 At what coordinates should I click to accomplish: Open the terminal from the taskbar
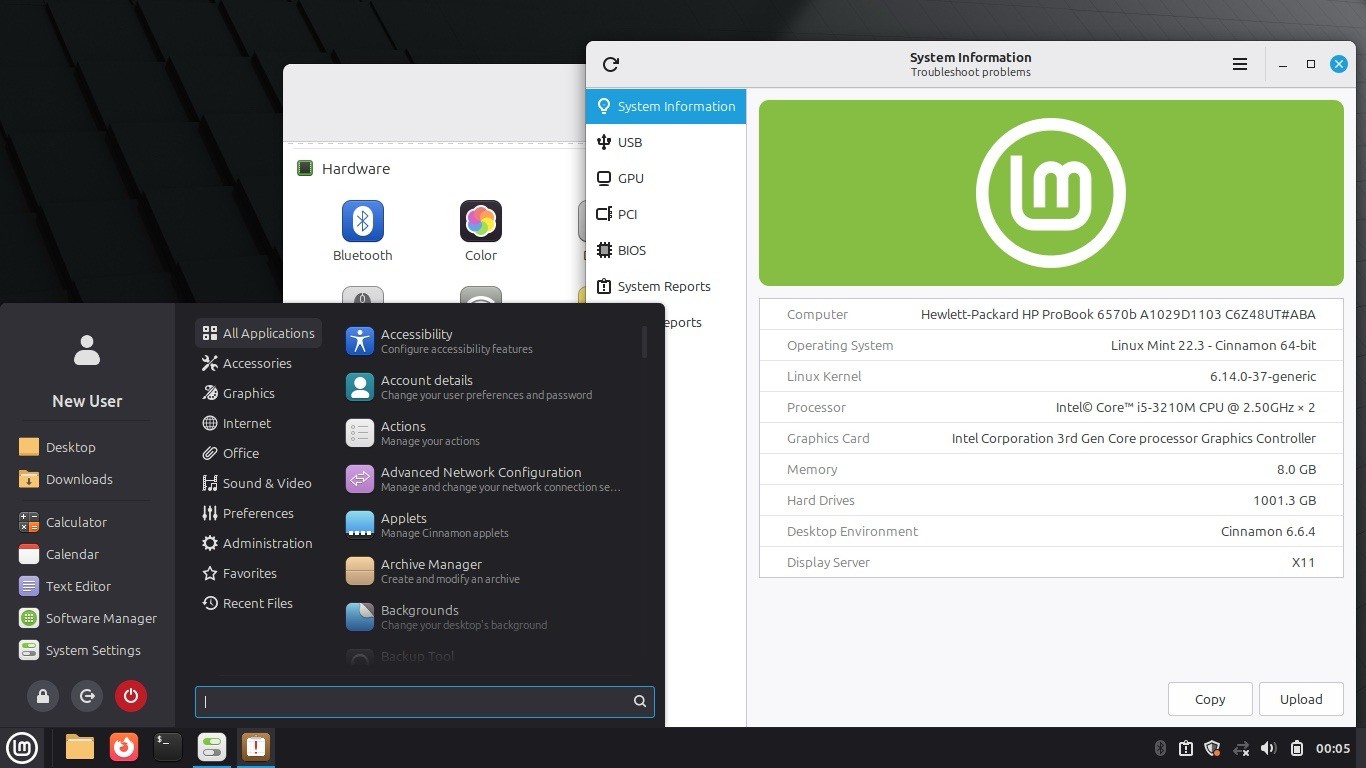tap(168, 747)
